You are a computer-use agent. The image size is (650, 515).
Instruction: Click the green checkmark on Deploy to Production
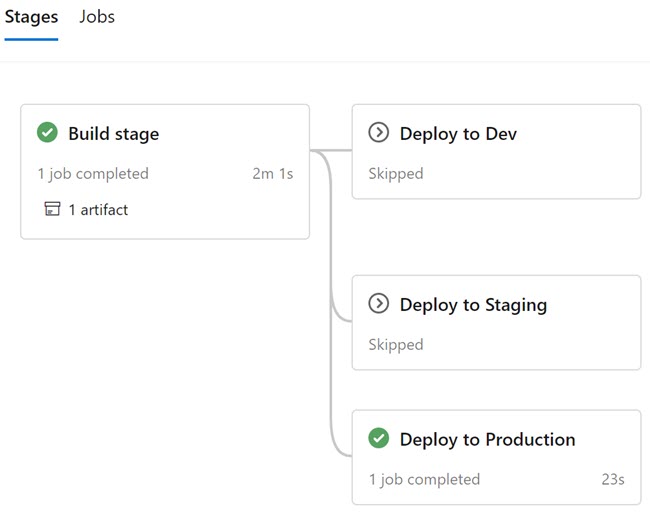coord(378,438)
